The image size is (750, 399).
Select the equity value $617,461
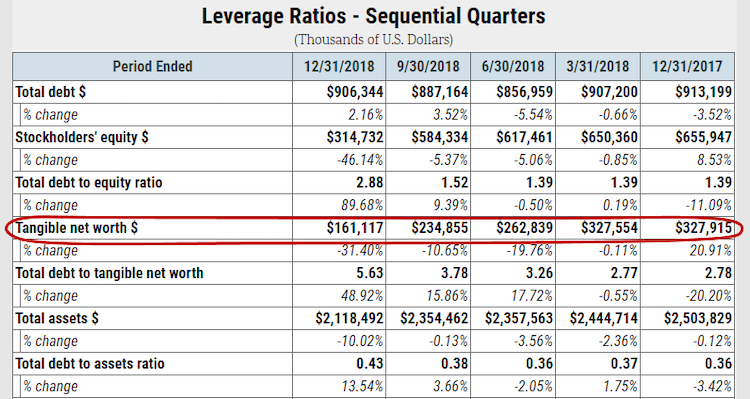[x=525, y=137]
